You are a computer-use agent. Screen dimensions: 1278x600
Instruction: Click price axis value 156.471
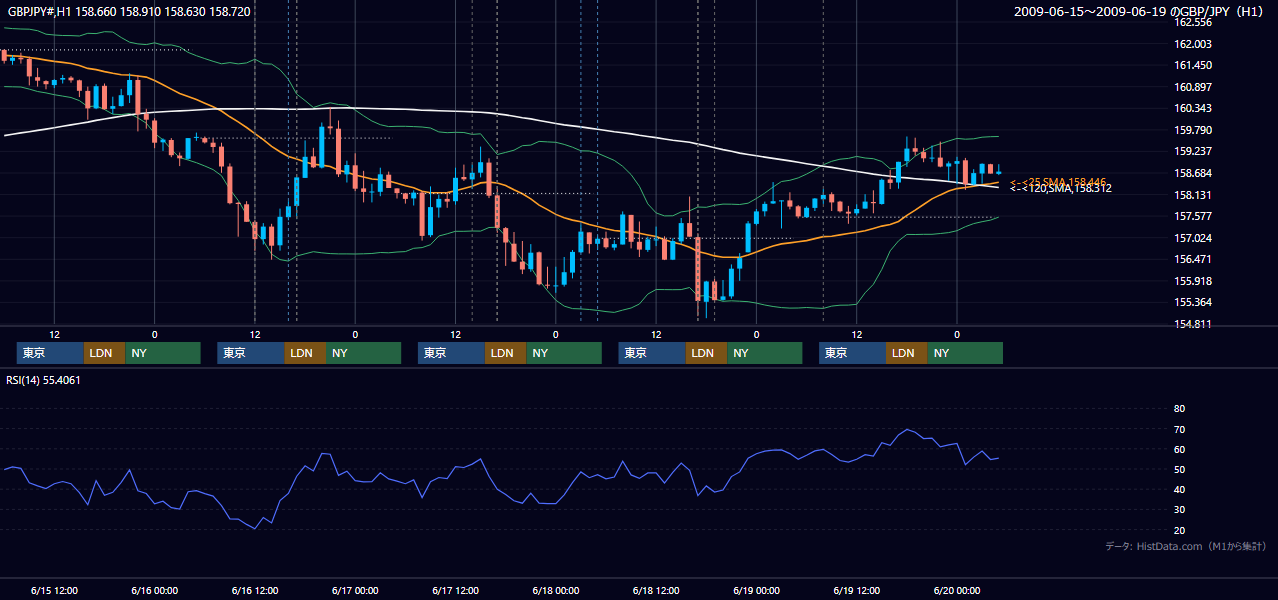tap(1193, 259)
